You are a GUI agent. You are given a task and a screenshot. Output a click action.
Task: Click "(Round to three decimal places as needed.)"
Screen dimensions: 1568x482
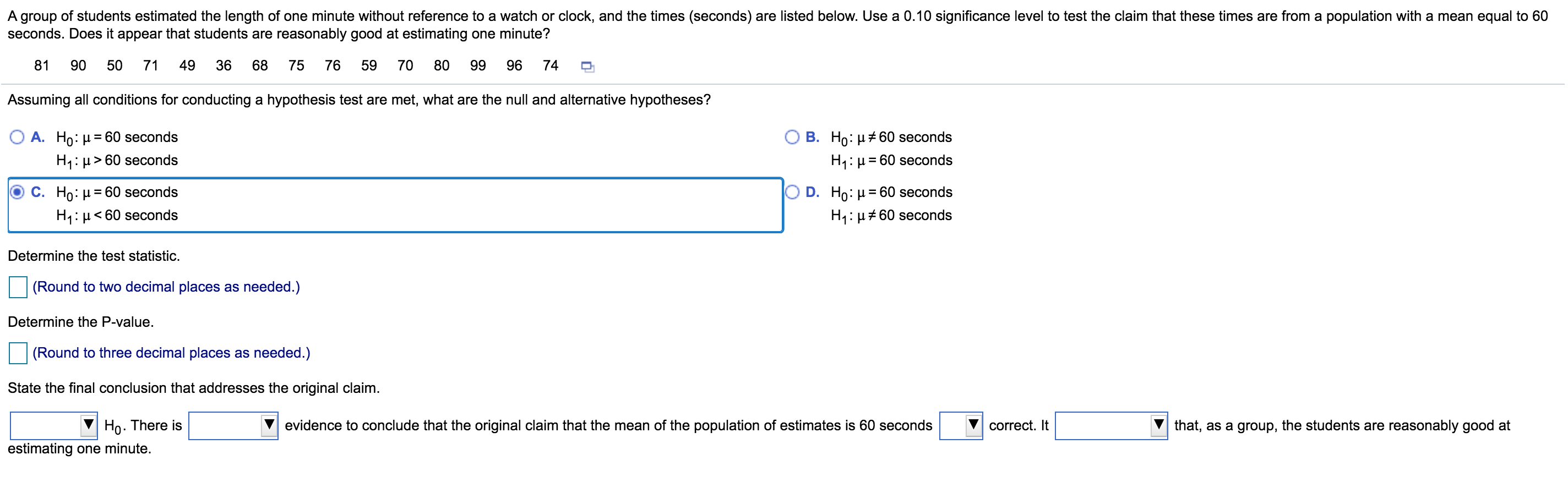pyautogui.click(x=171, y=352)
